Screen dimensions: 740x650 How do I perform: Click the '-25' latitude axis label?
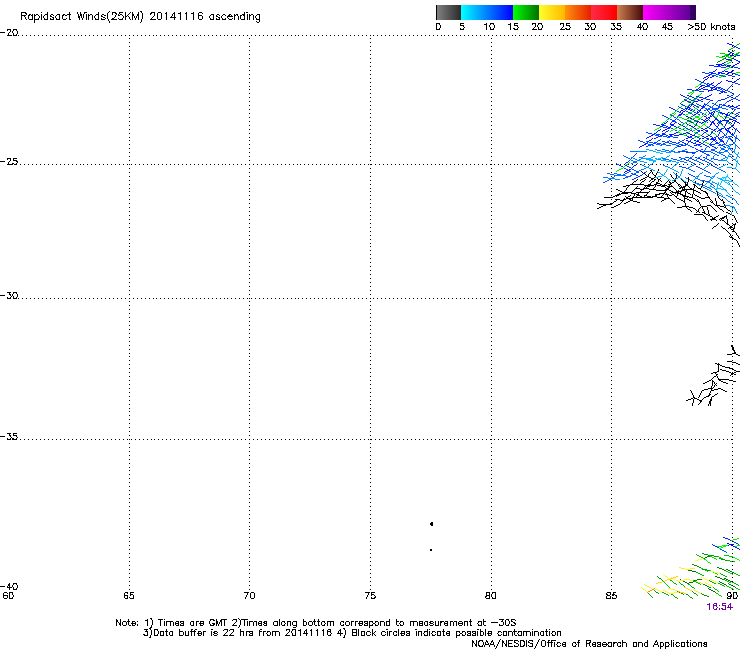click(9, 161)
